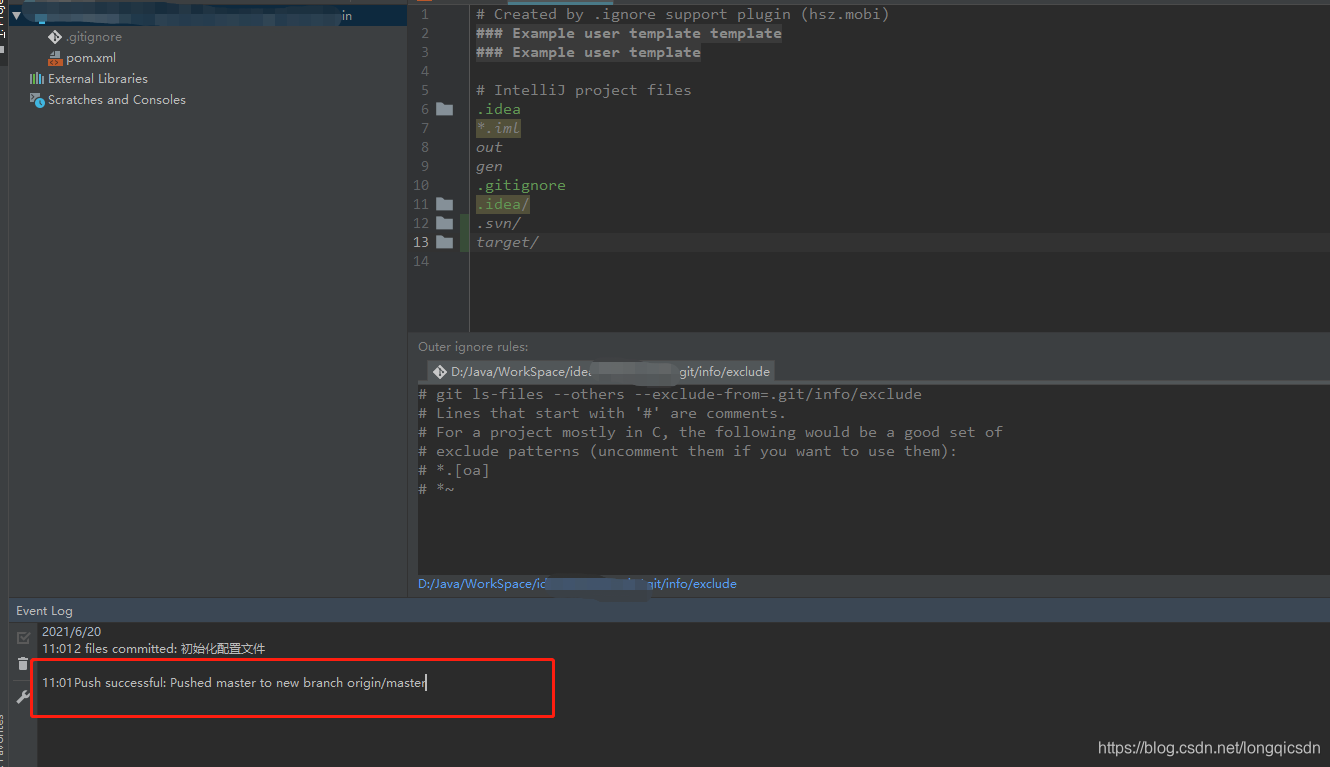Click the '*.iml' entry on line 7
Image resolution: width=1330 pixels, height=767 pixels.
(498, 128)
